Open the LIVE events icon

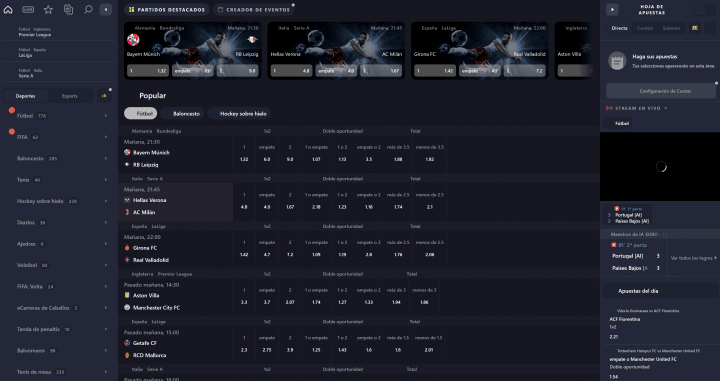pos(28,9)
